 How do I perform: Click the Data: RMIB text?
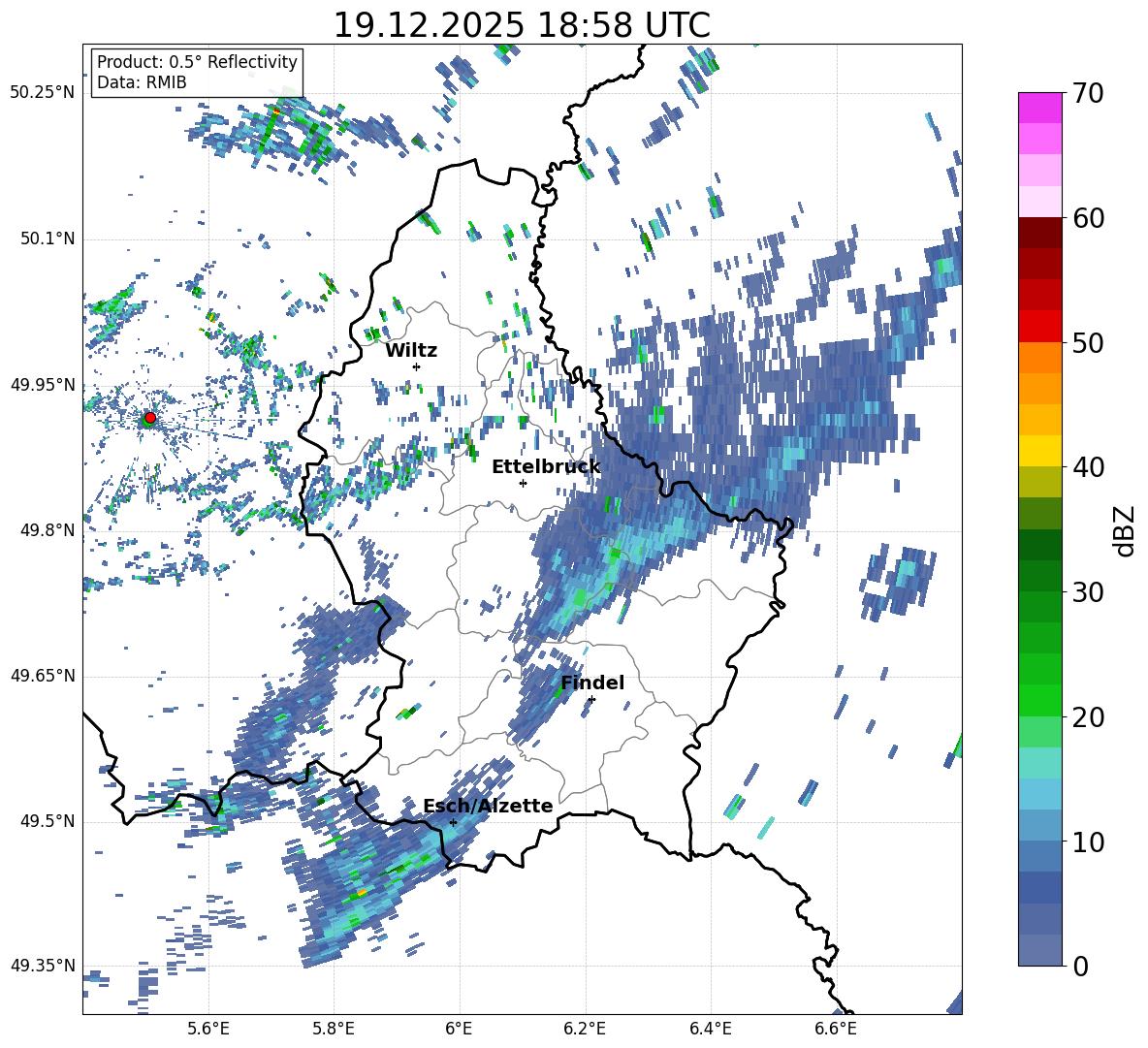point(142,82)
